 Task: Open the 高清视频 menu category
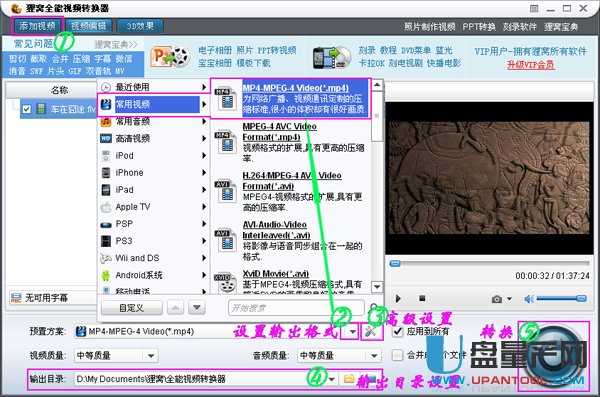153,138
